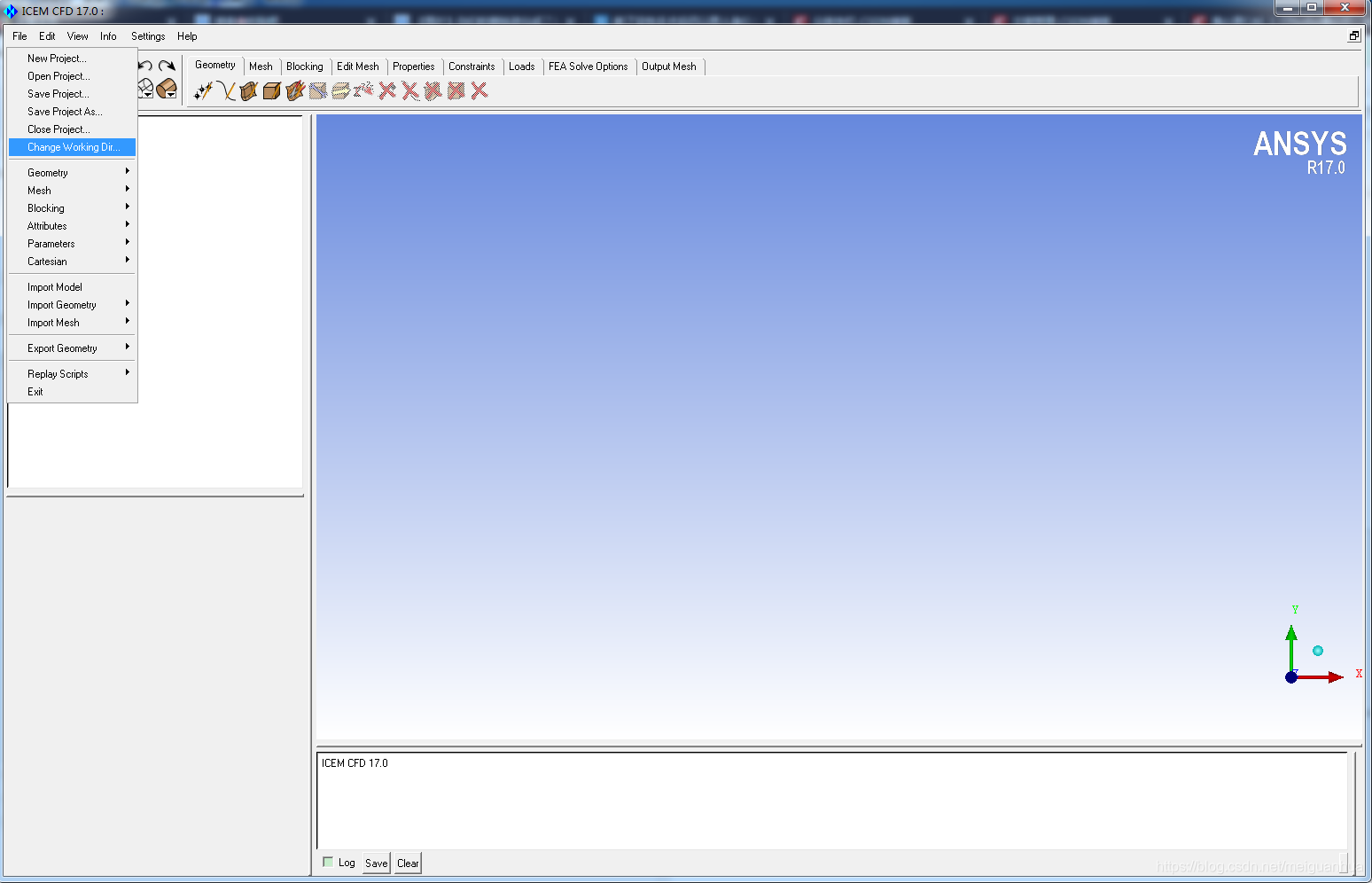Open the Repair Geometry tool icon

(318, 90)
